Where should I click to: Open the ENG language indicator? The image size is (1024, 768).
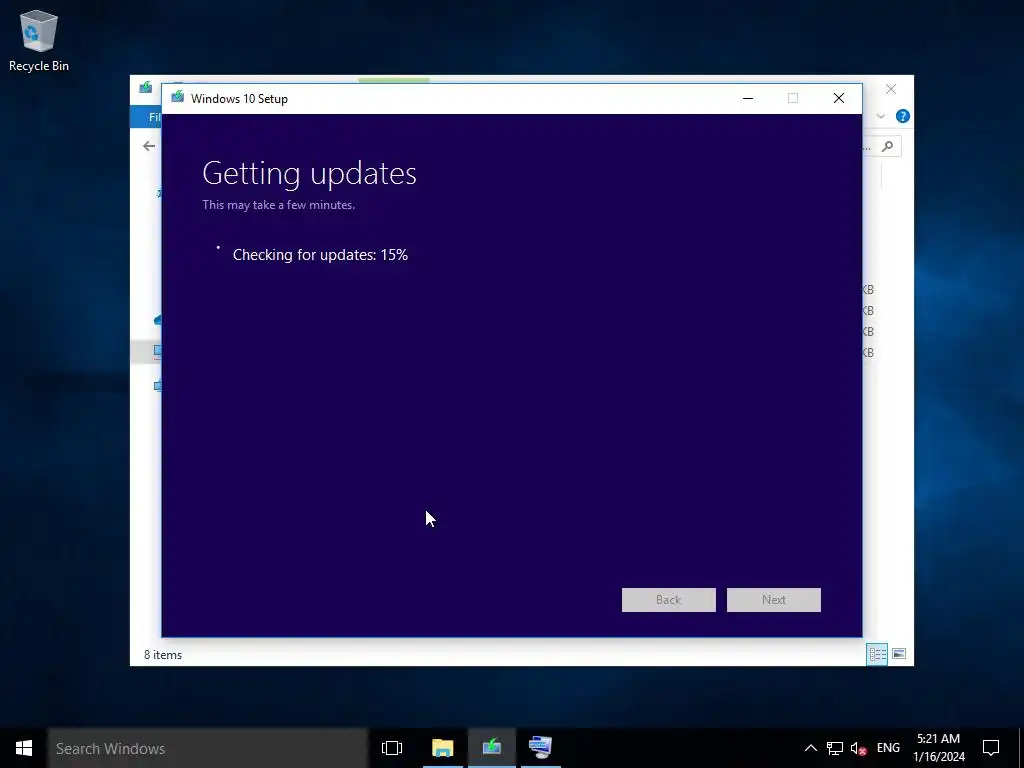click(888, 748)
